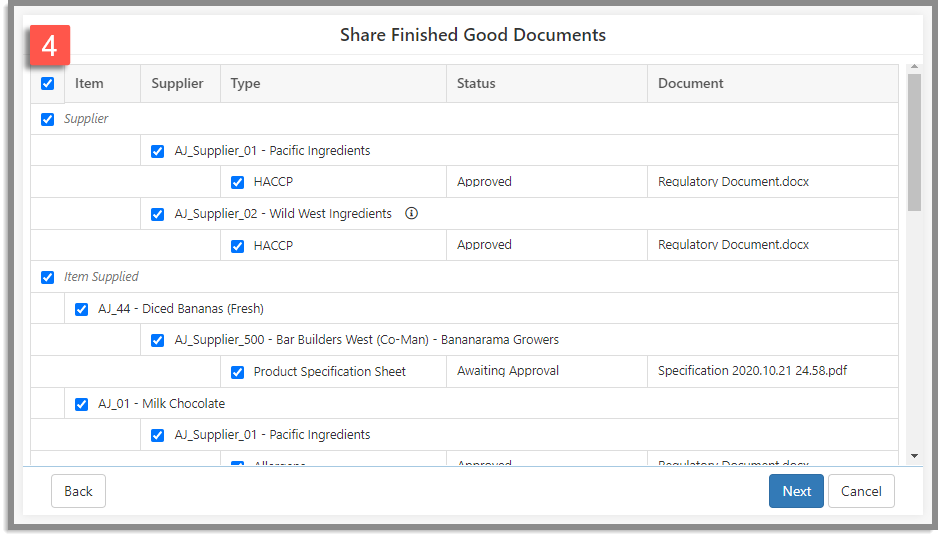
Task: Uncheck HACCP checkbox under Wild West Ingredients
Action: 237,246
